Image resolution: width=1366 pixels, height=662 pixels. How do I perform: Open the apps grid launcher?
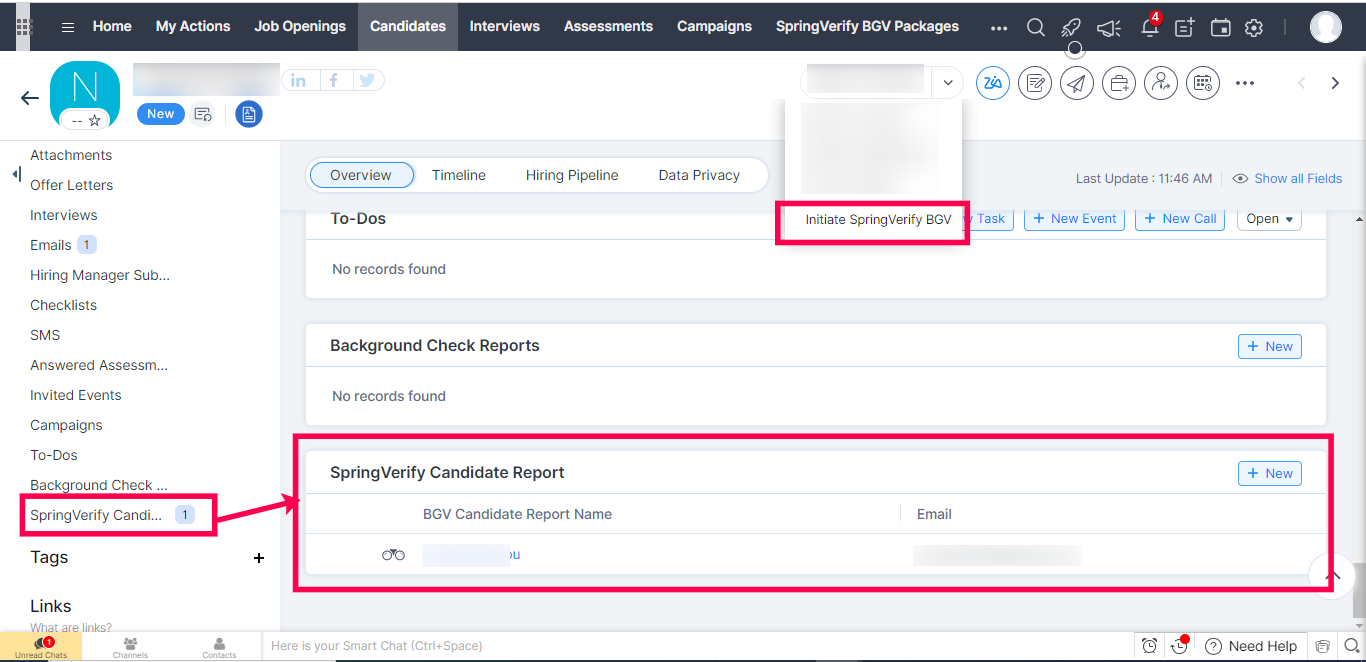24,27
